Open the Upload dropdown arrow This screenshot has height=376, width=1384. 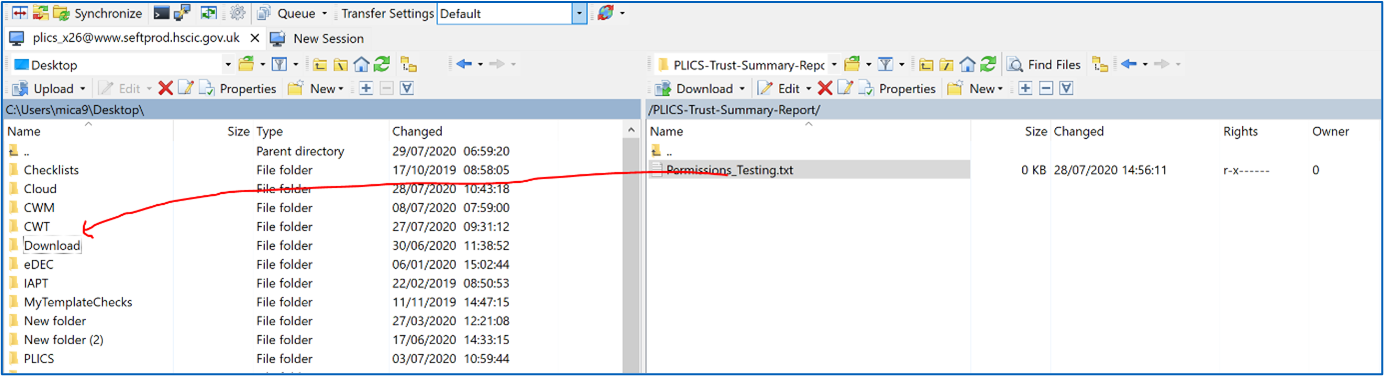84,89
